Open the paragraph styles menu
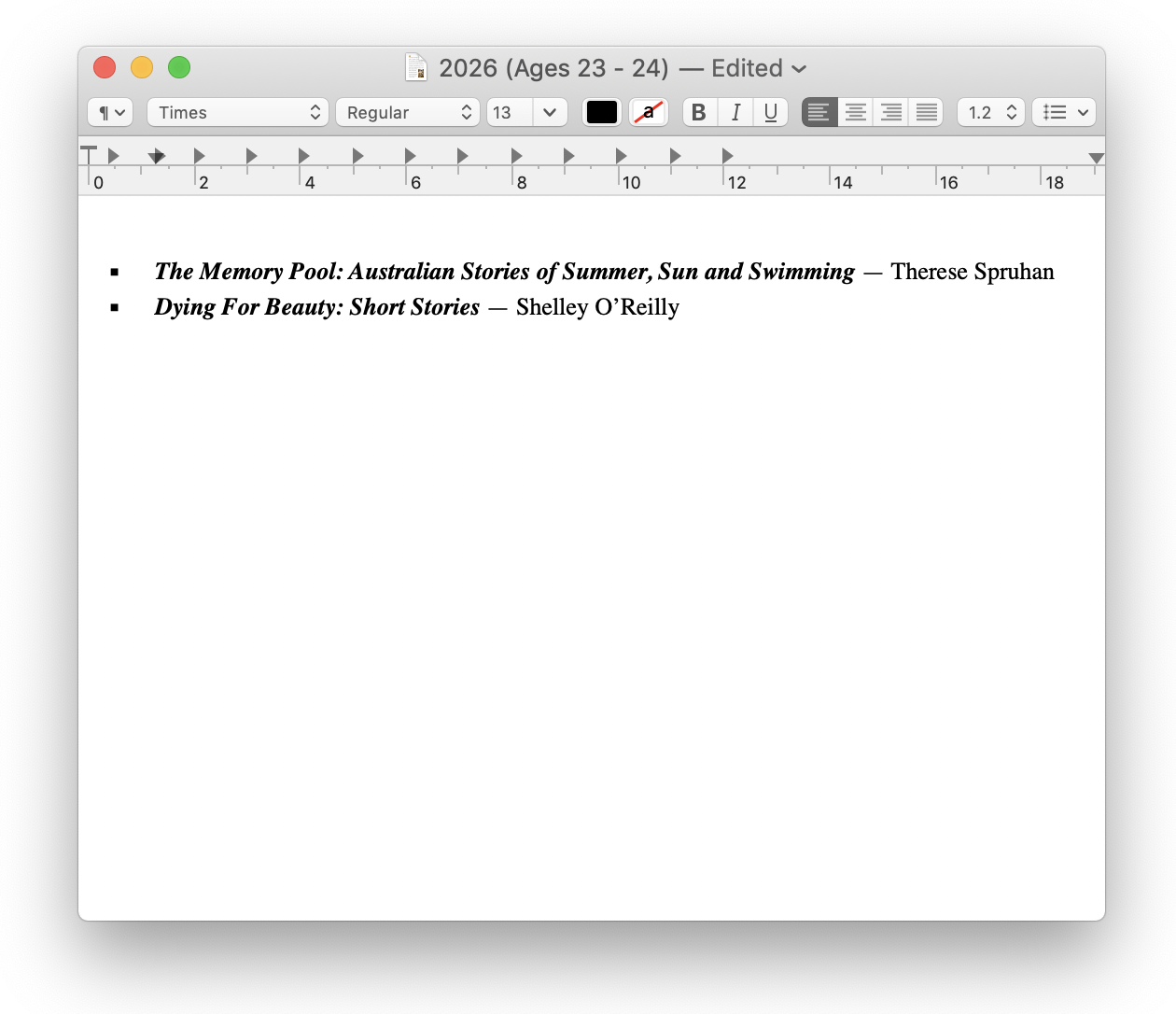This screenshot has width=1176, height=1014. (x=110, y=112)
